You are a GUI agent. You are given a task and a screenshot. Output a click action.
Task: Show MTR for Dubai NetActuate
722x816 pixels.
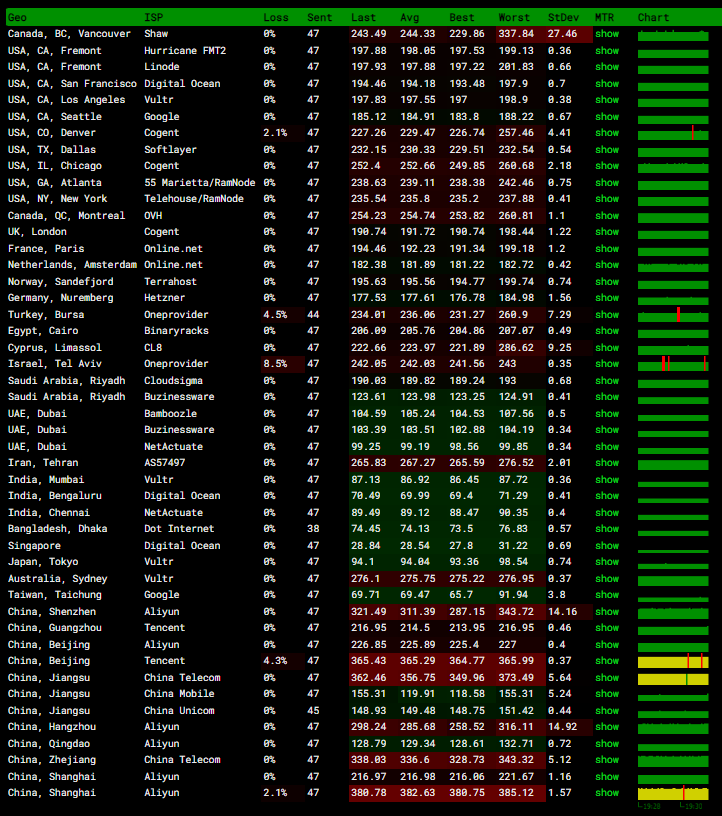607,447
